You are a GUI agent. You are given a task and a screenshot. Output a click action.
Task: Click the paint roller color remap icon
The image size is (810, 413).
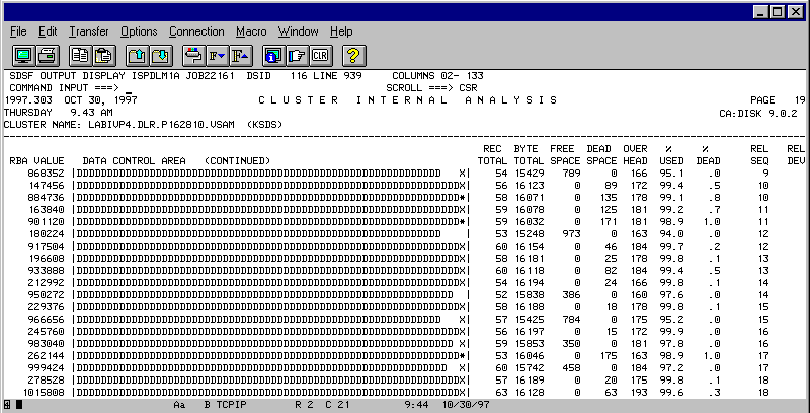pos(194,55)
